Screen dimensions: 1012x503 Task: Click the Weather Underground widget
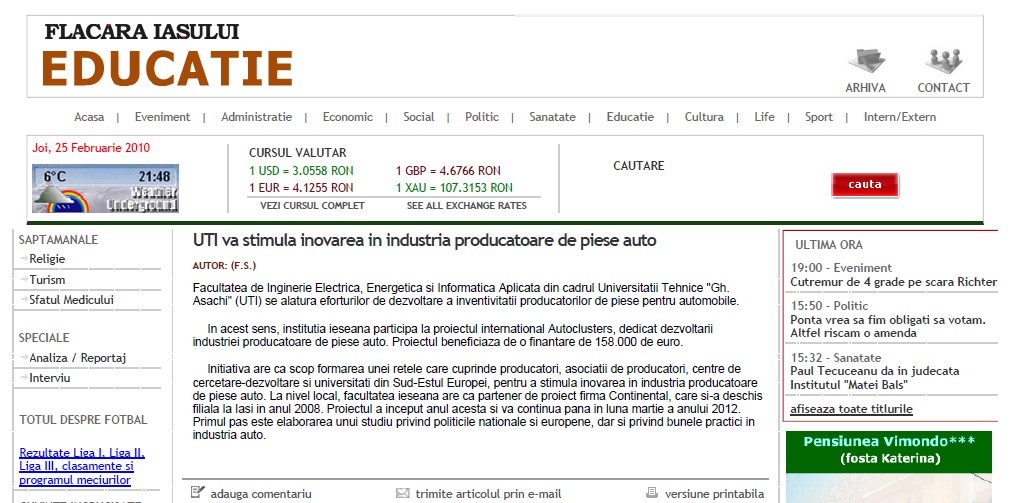pos(105,189)
